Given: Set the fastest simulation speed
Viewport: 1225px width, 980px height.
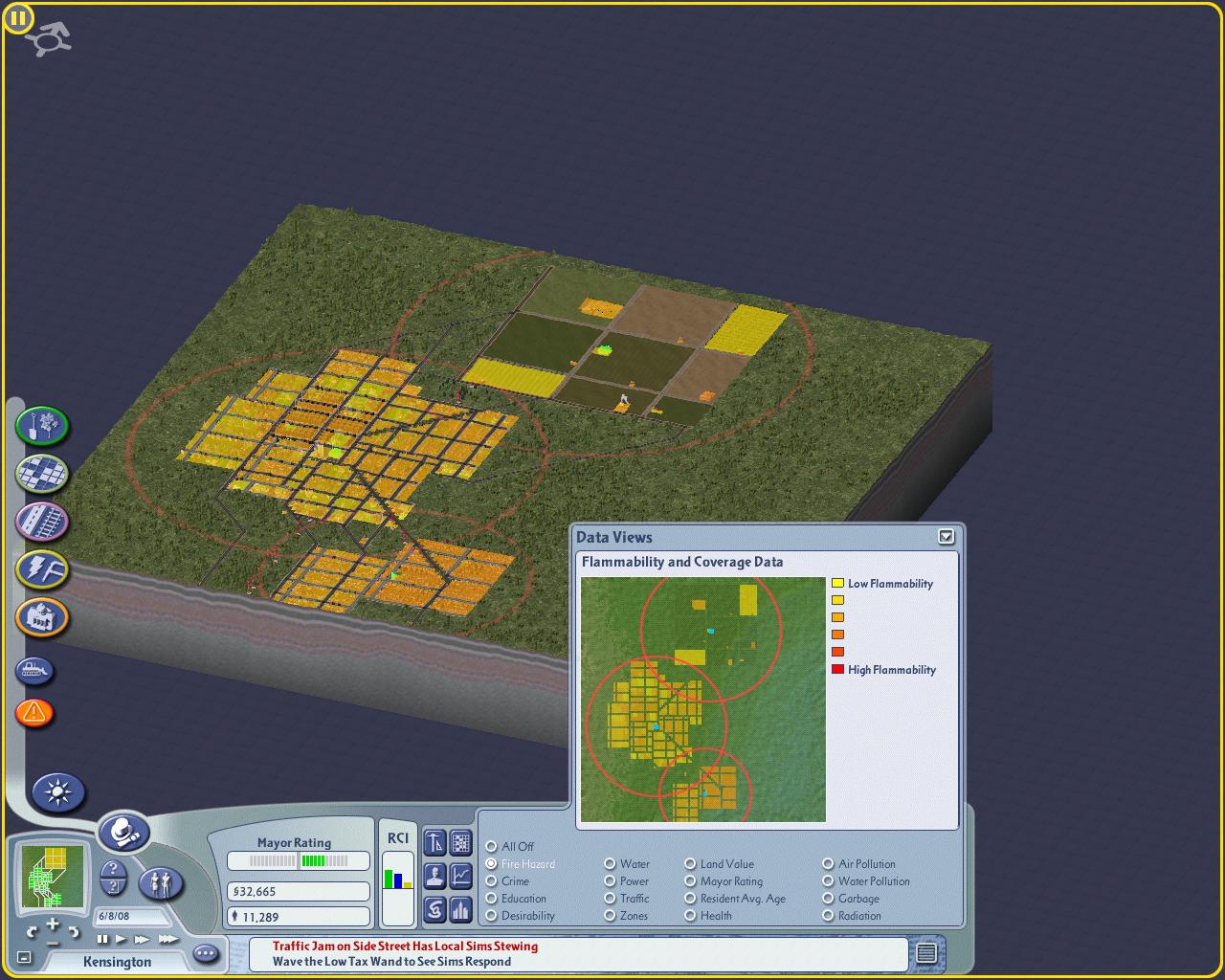Looking at the screenshot, I should point(168,940).
